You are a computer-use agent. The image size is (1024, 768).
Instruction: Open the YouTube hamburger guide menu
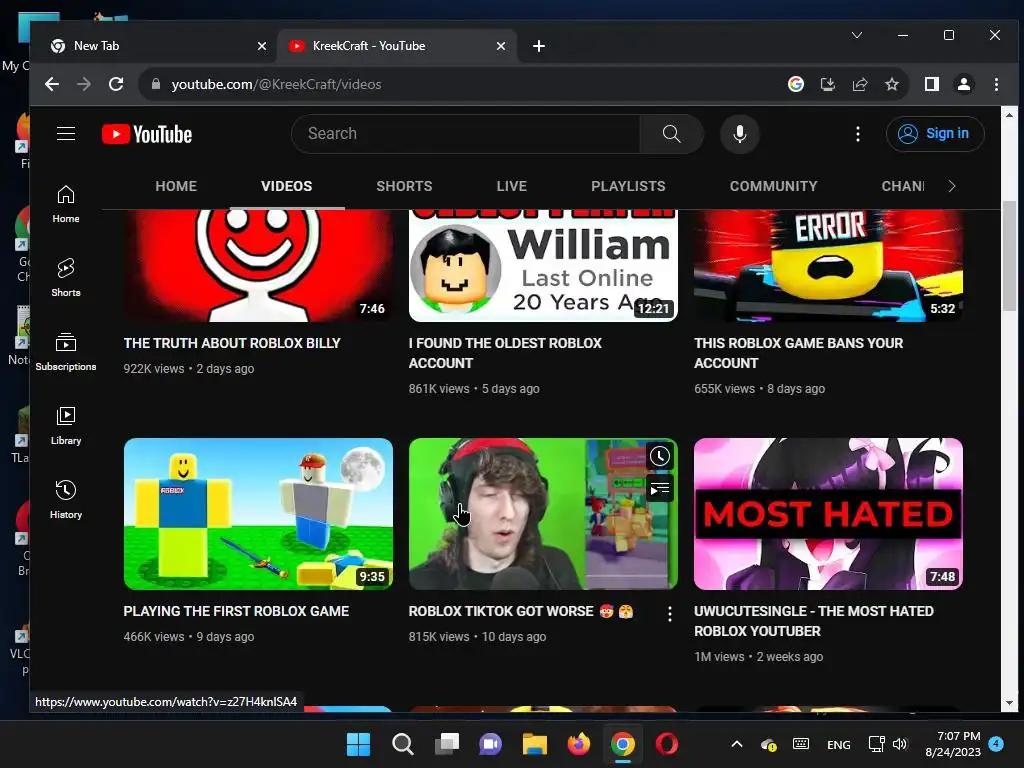pyautogui.click(x=66, y=134)
